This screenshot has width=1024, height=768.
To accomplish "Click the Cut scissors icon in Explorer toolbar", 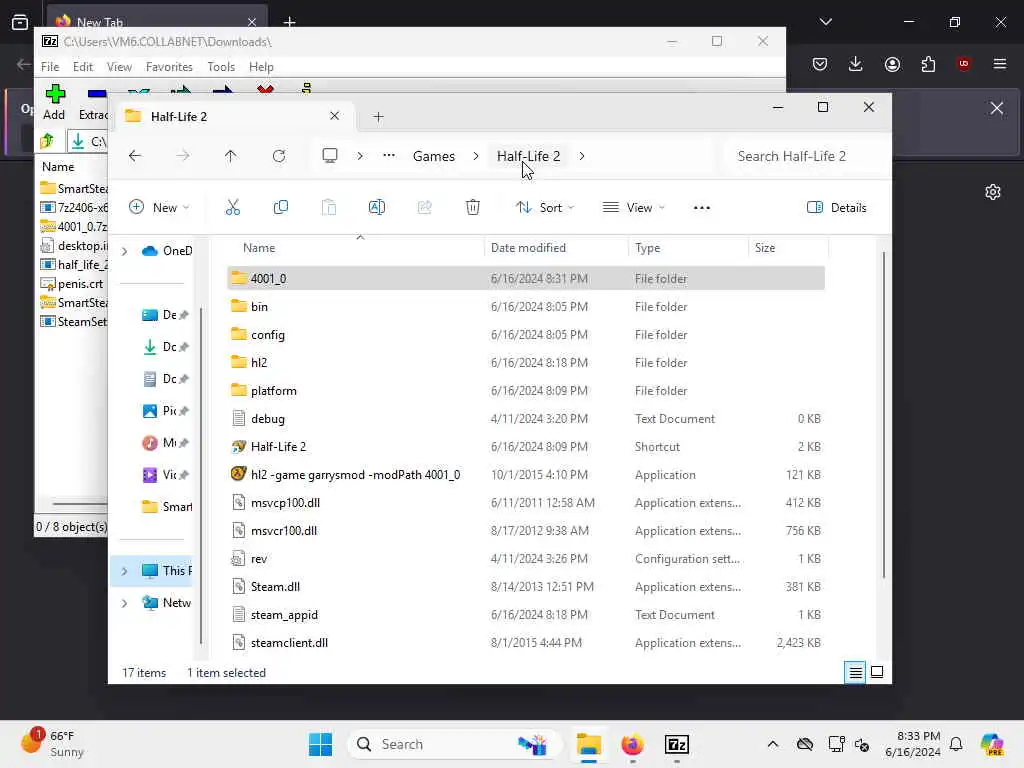I will pyautogui.click(x=232, y=208).
